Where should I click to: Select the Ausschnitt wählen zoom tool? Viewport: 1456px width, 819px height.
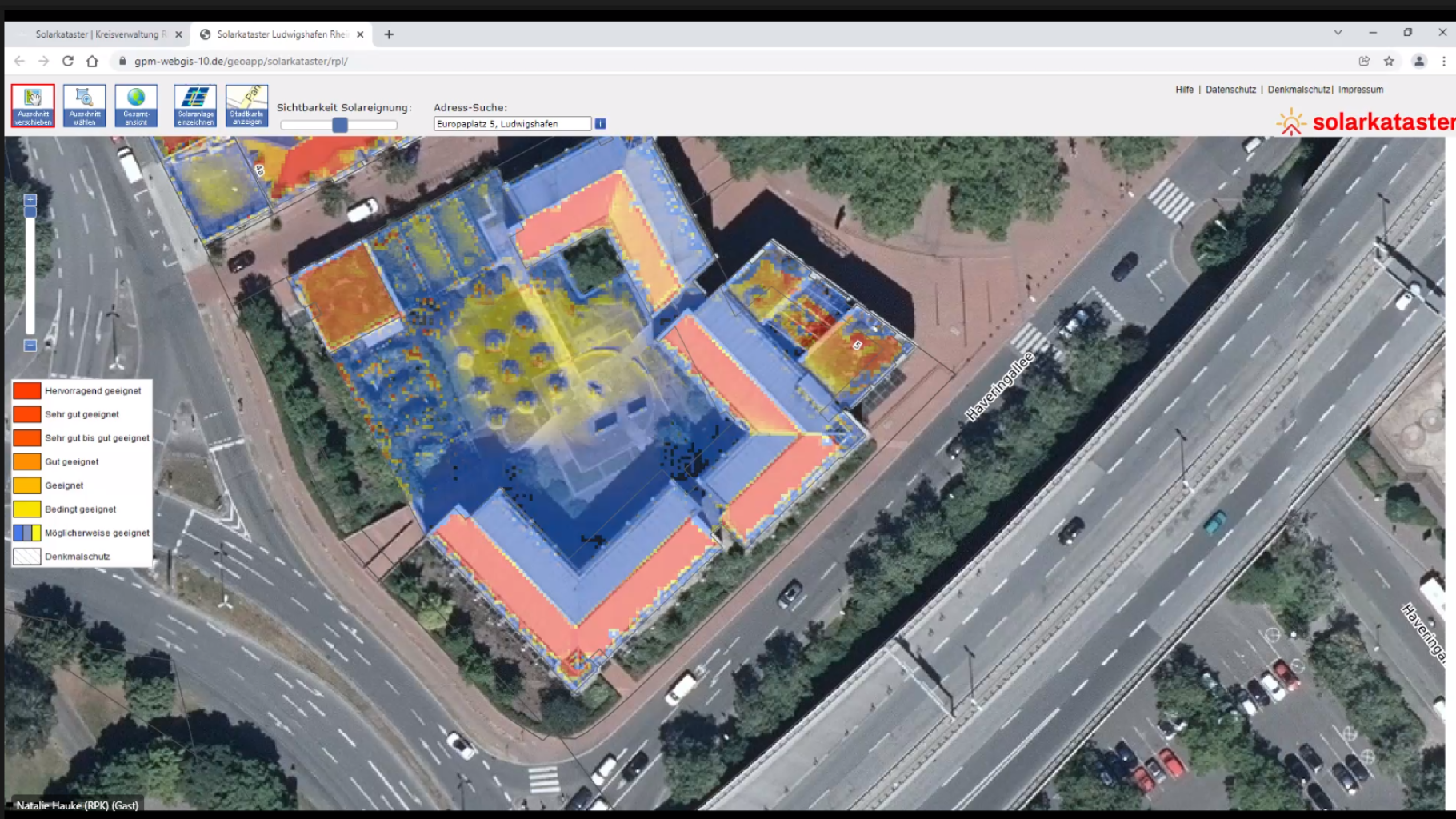(x=85, y=106)
